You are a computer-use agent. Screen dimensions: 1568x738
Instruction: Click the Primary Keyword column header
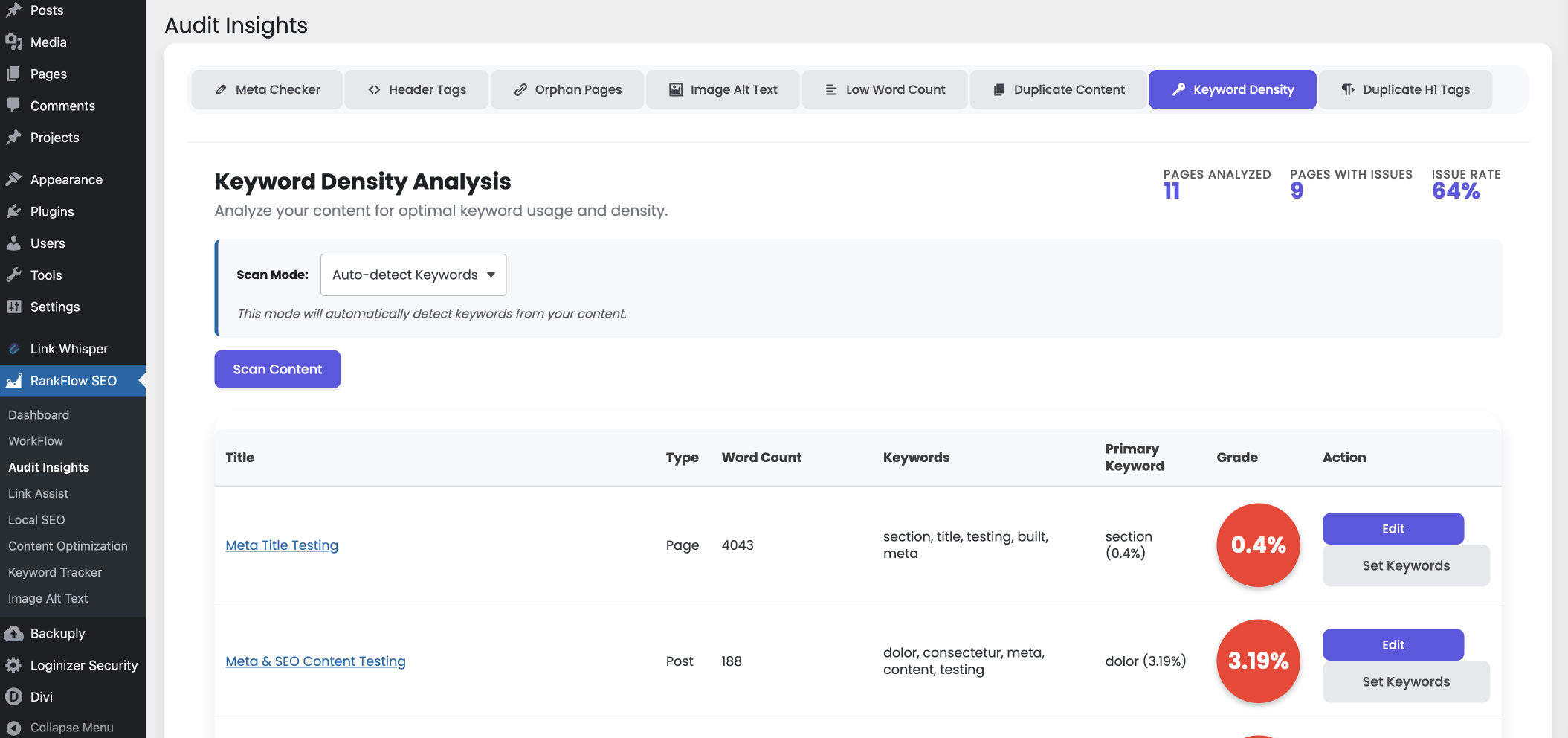(x=1135, y=458)
